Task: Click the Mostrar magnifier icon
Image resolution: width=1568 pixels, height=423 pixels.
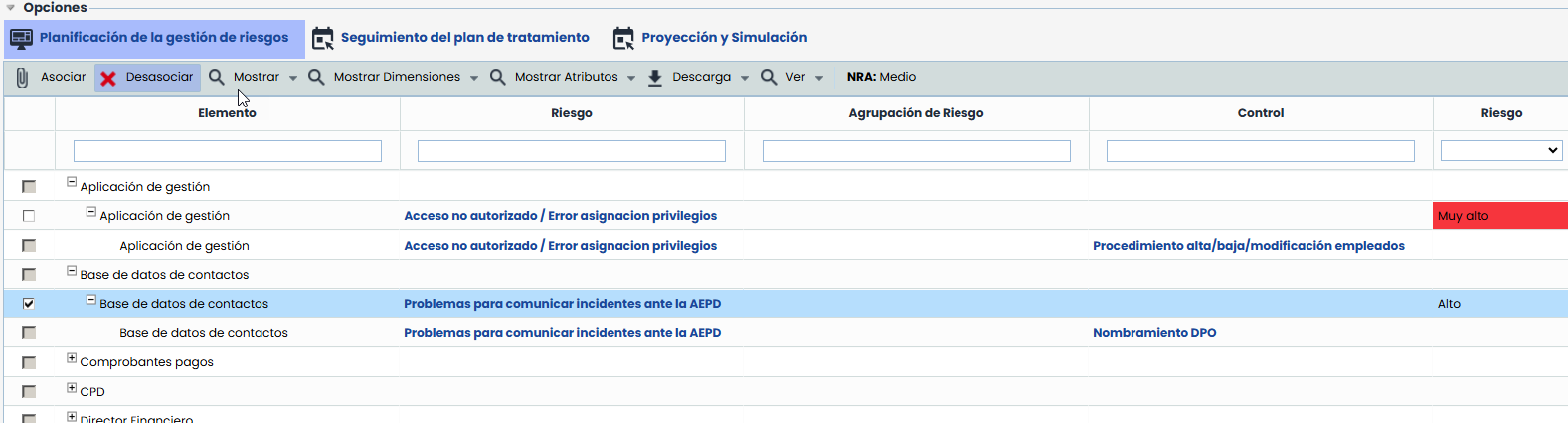Action: point(216,77)
